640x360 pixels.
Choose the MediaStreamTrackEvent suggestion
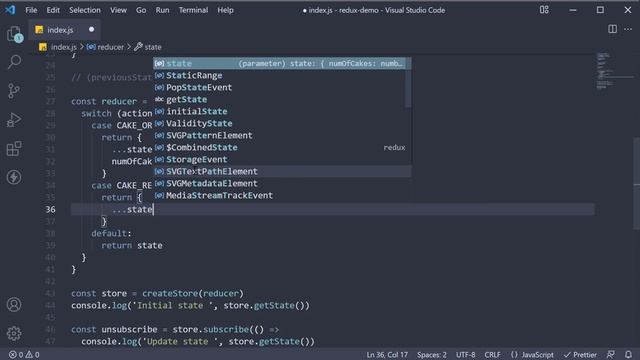point(282,196)
